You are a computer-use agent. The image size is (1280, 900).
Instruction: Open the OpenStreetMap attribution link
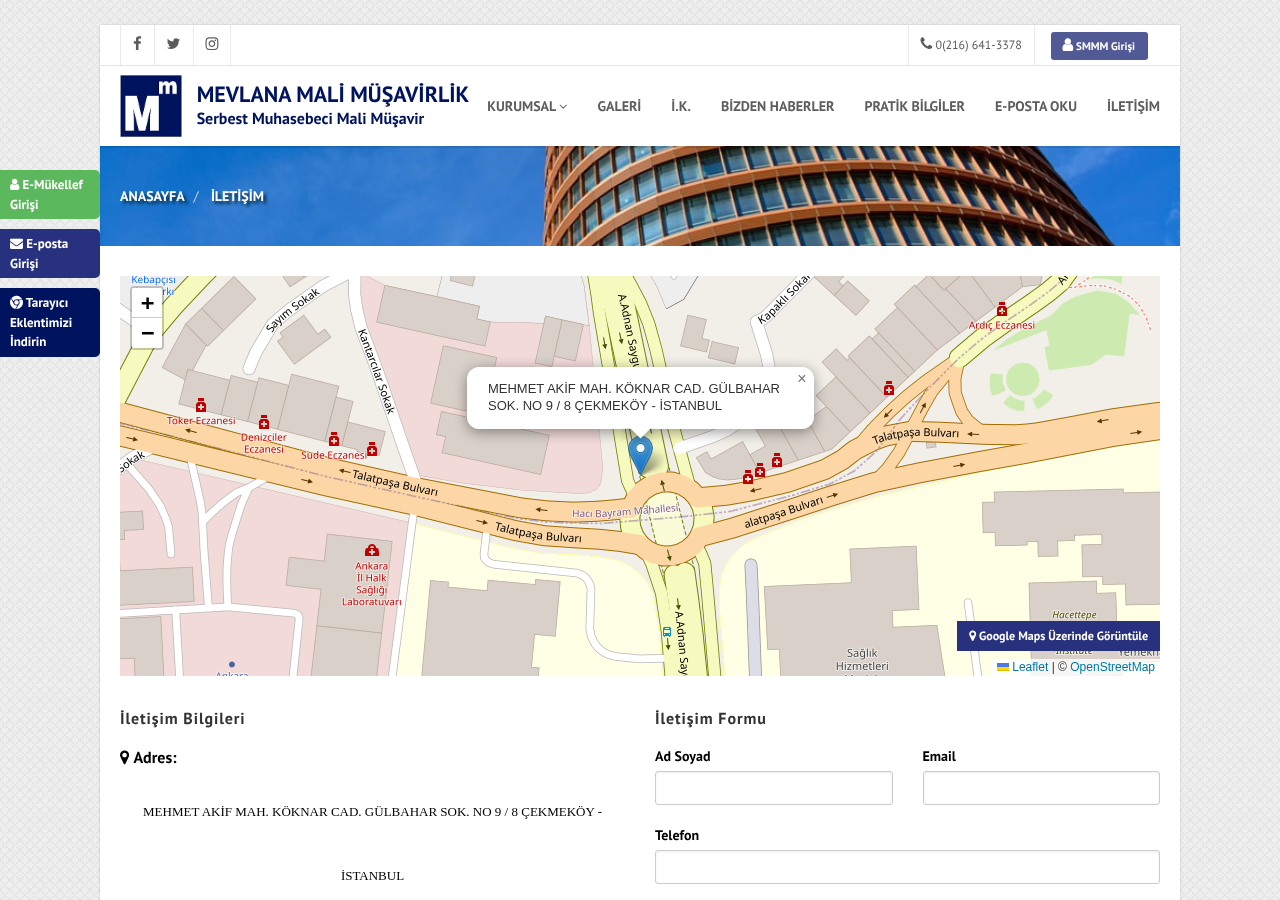[1112, 667]
